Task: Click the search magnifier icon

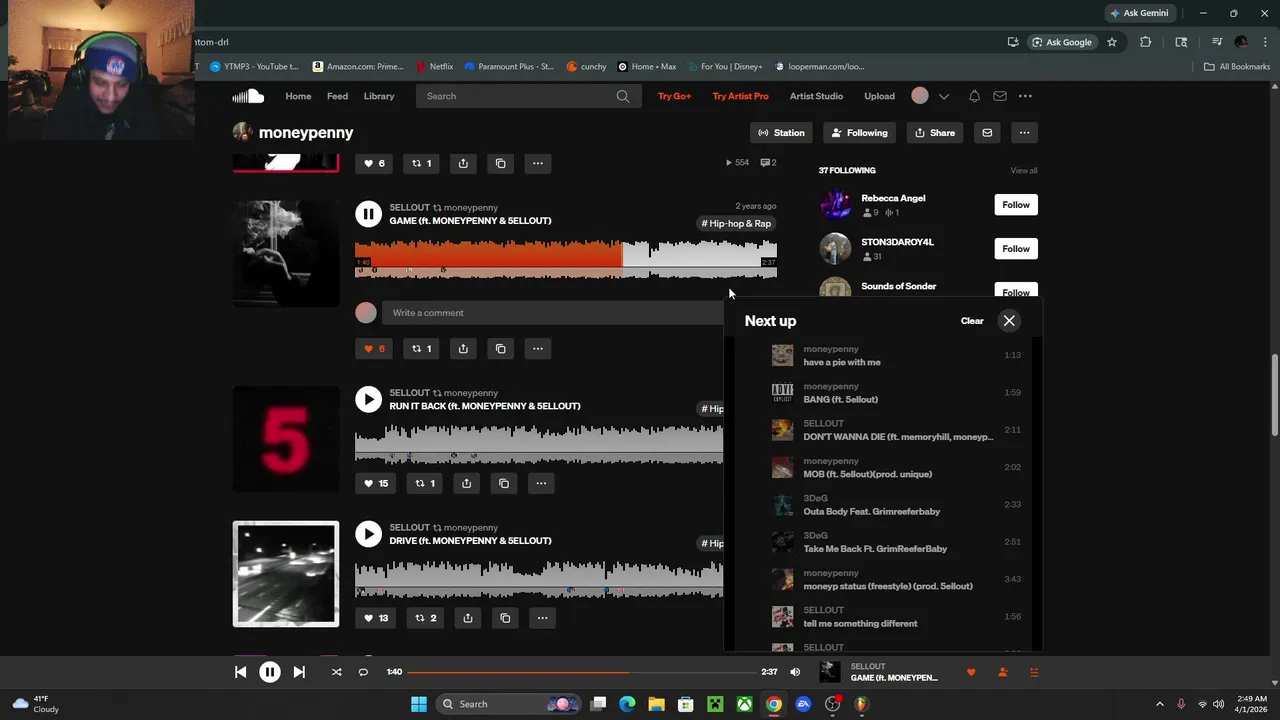Action: pyautogui.click(x=623, y=96)
